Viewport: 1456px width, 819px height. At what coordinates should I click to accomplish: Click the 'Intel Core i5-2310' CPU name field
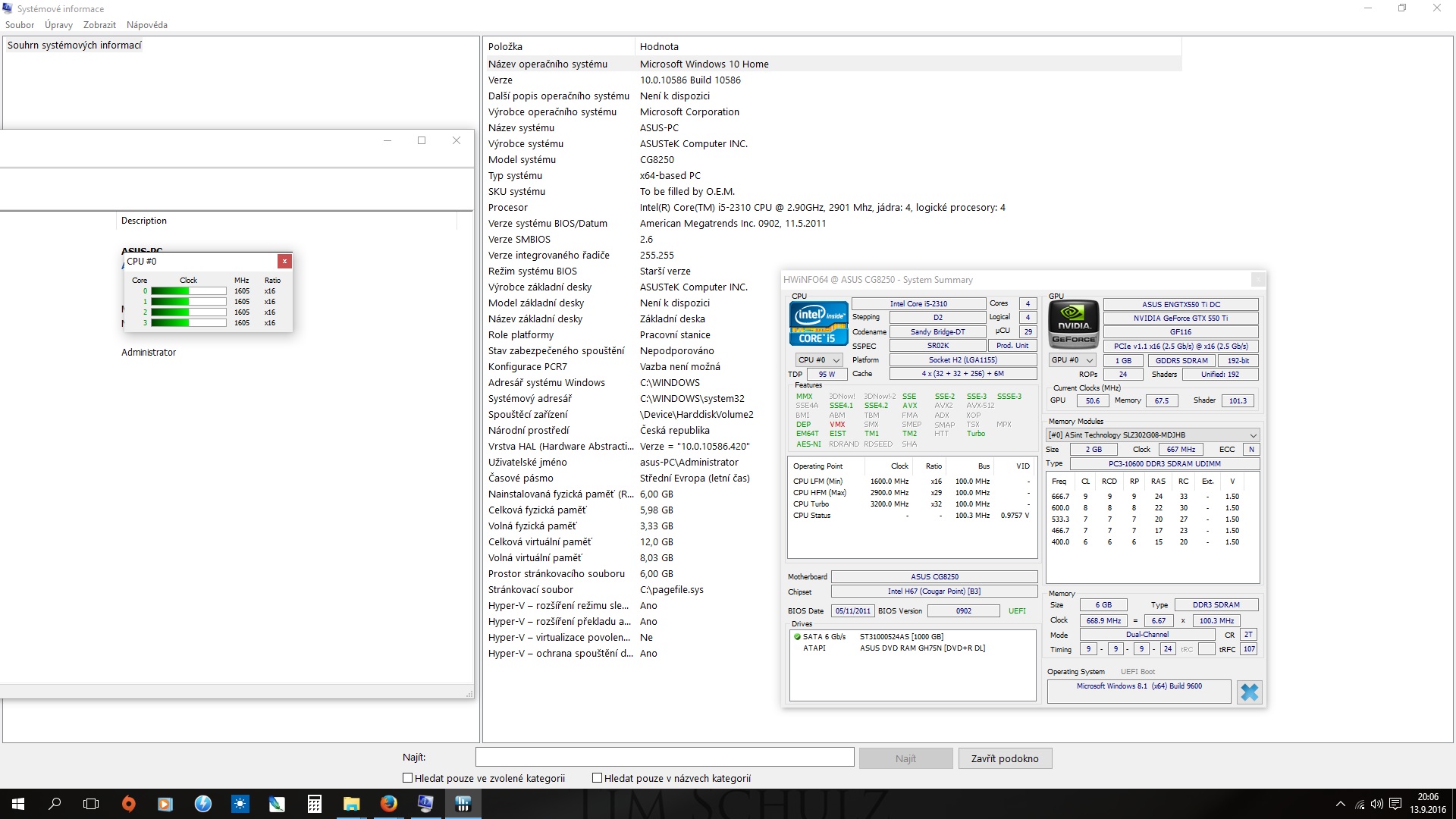(918, 304)
